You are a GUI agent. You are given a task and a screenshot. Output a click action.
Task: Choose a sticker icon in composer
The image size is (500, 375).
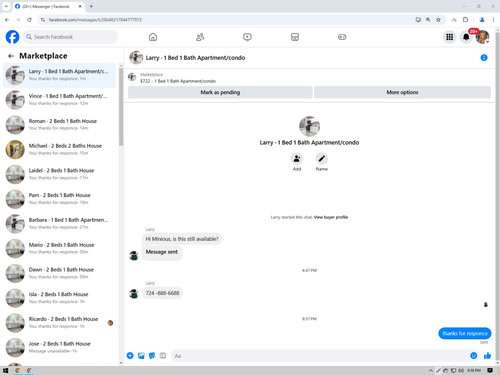tap(152, 356)
